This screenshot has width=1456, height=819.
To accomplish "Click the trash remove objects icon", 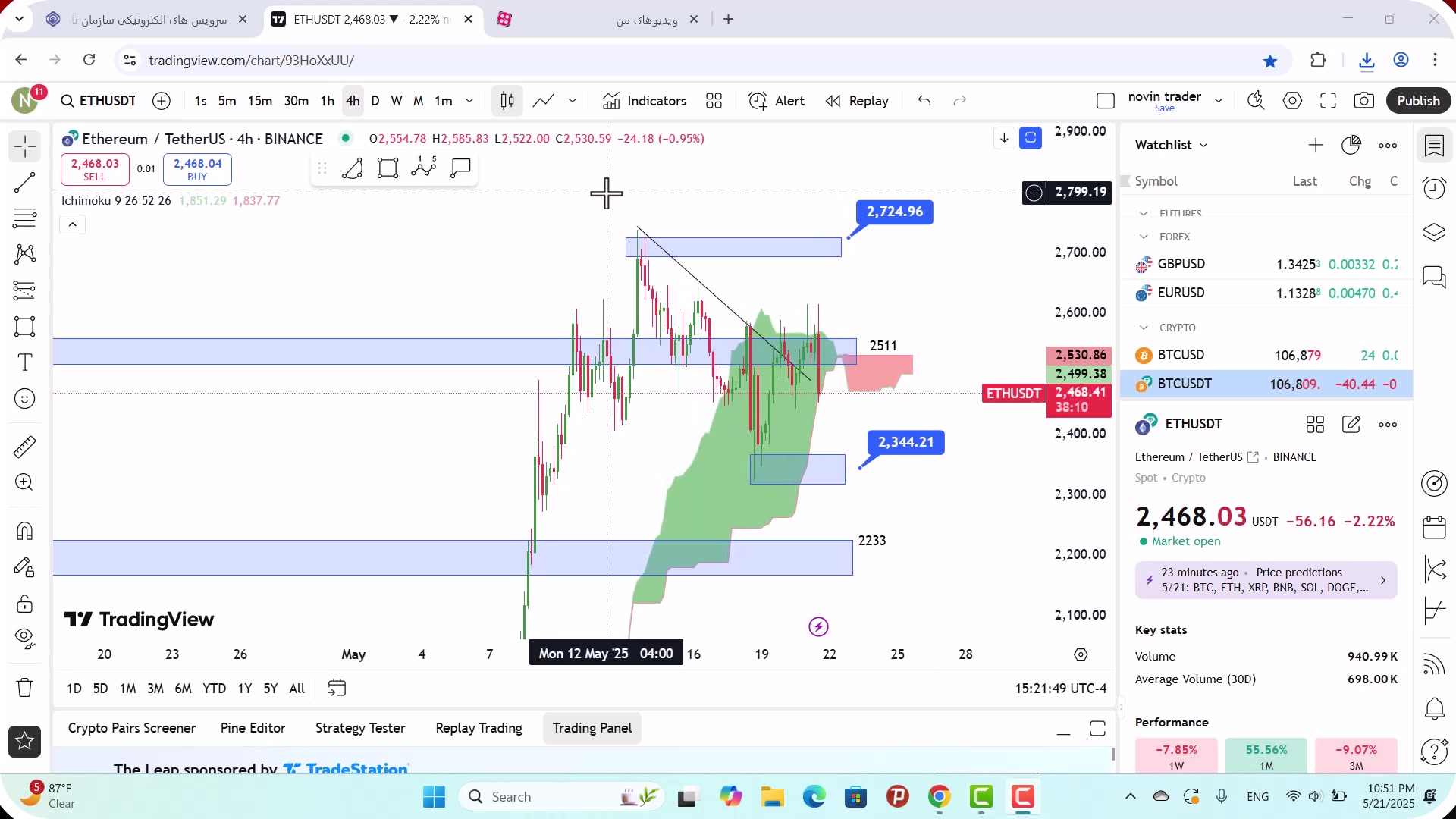I will click(x=25, y=688).
